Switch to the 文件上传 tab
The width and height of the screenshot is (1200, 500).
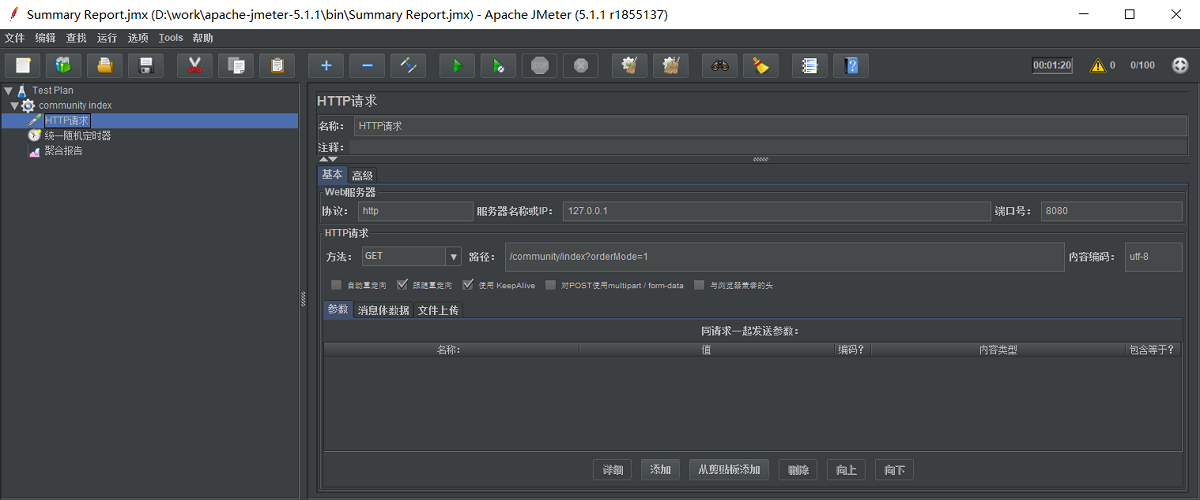(x=438, y=310)
